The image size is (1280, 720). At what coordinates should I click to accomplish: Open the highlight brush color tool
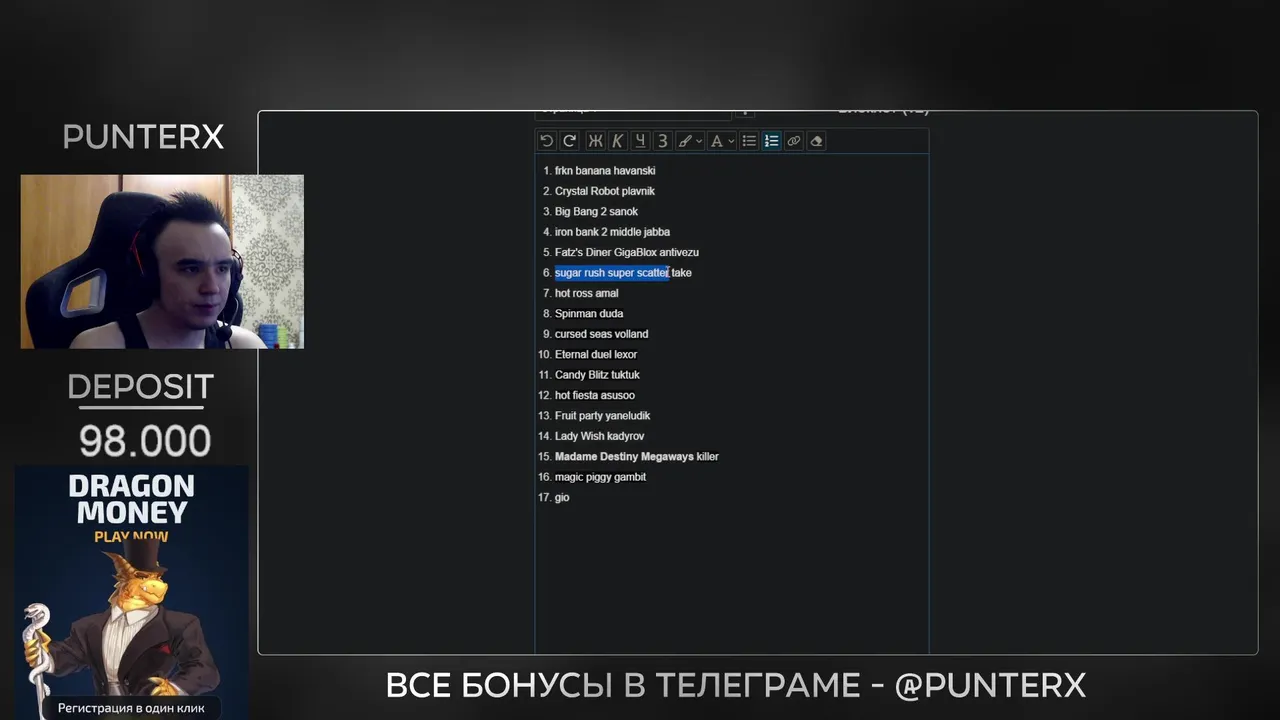685,141
